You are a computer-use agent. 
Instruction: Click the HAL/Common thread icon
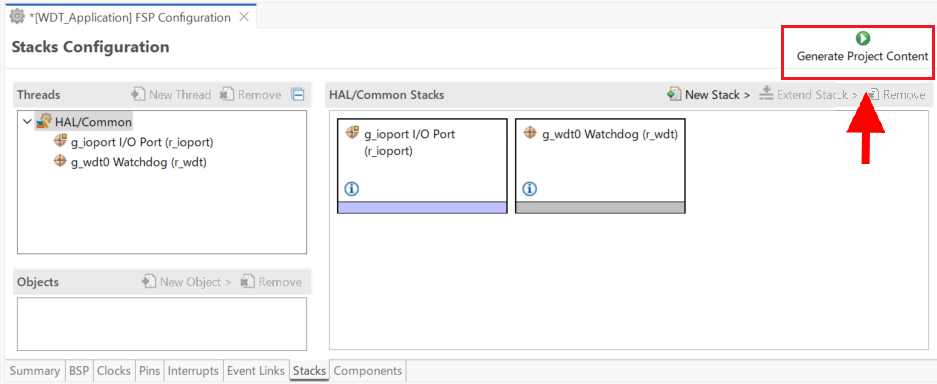point(44,122)
